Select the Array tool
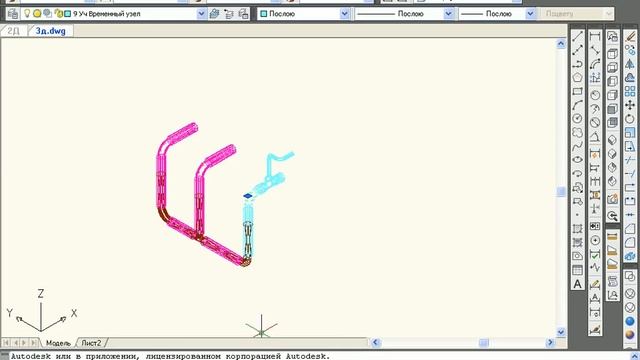This screenshot has height=360, width=640. 630,91
